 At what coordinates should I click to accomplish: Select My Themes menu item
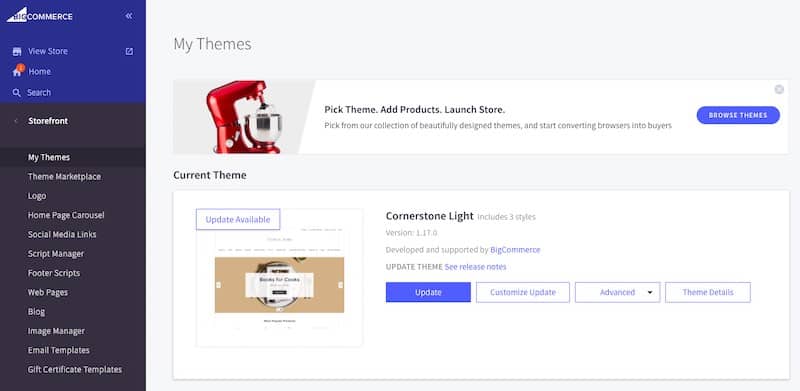pyautogui.click(x=49, y=157)
